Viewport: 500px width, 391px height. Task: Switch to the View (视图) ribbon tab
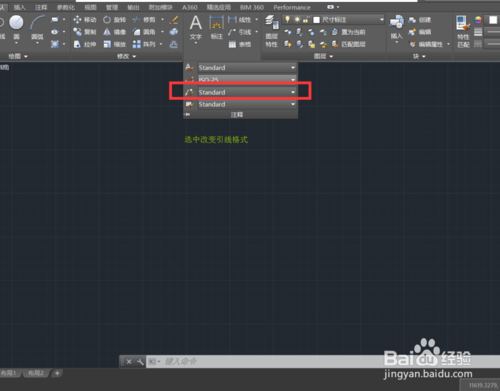90,7
